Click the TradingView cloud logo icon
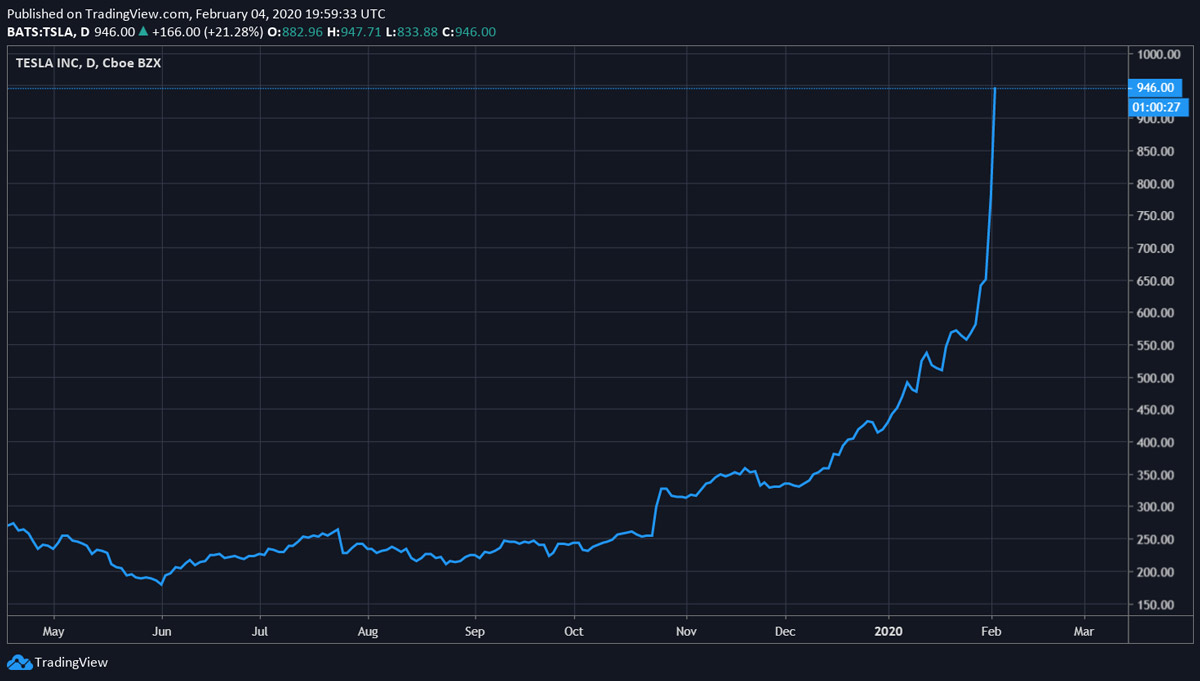The height and width of the screenshot is (681, 1200). click(x=19, y=661)
